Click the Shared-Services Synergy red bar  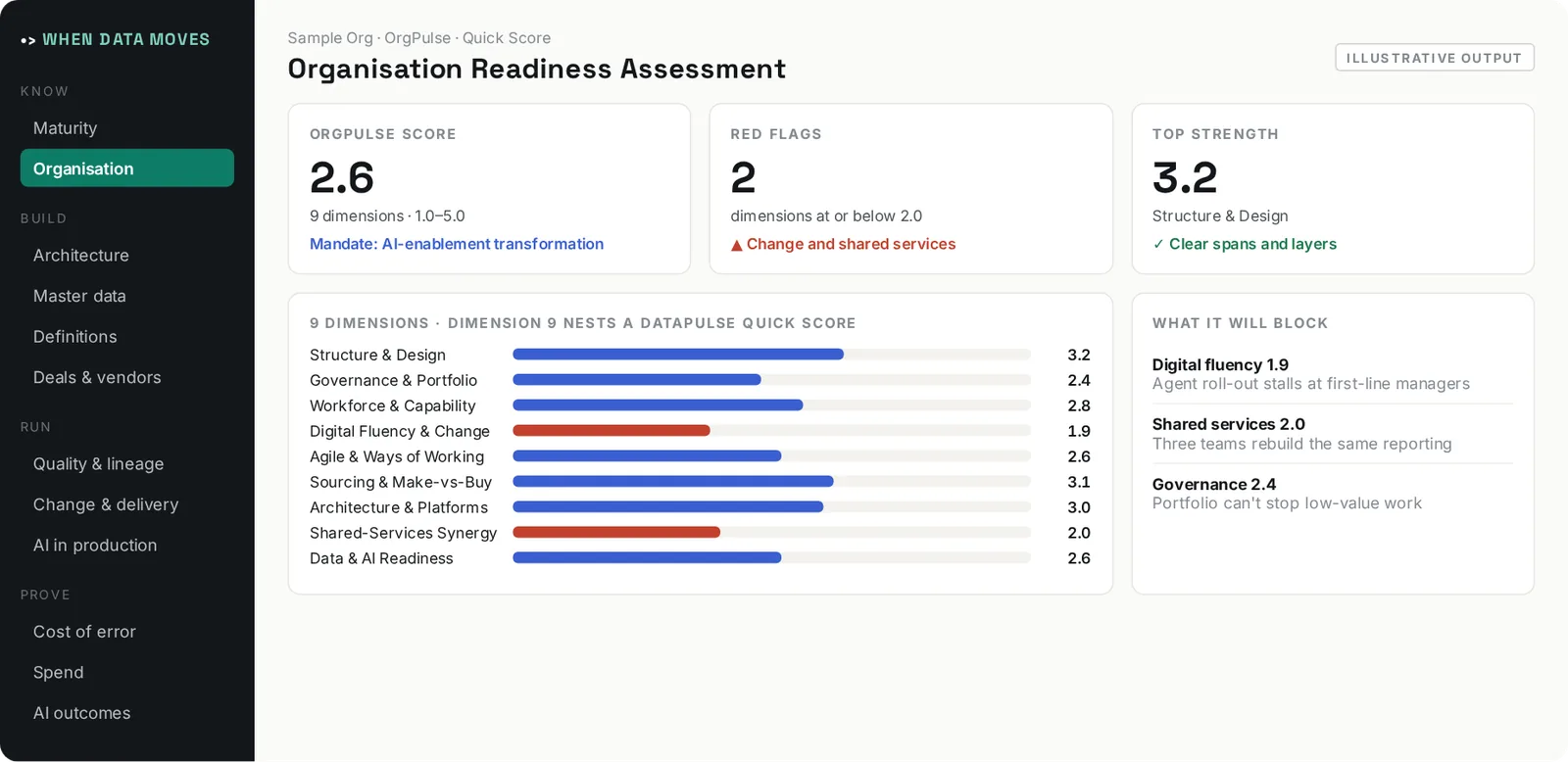[x=616, y=533]
